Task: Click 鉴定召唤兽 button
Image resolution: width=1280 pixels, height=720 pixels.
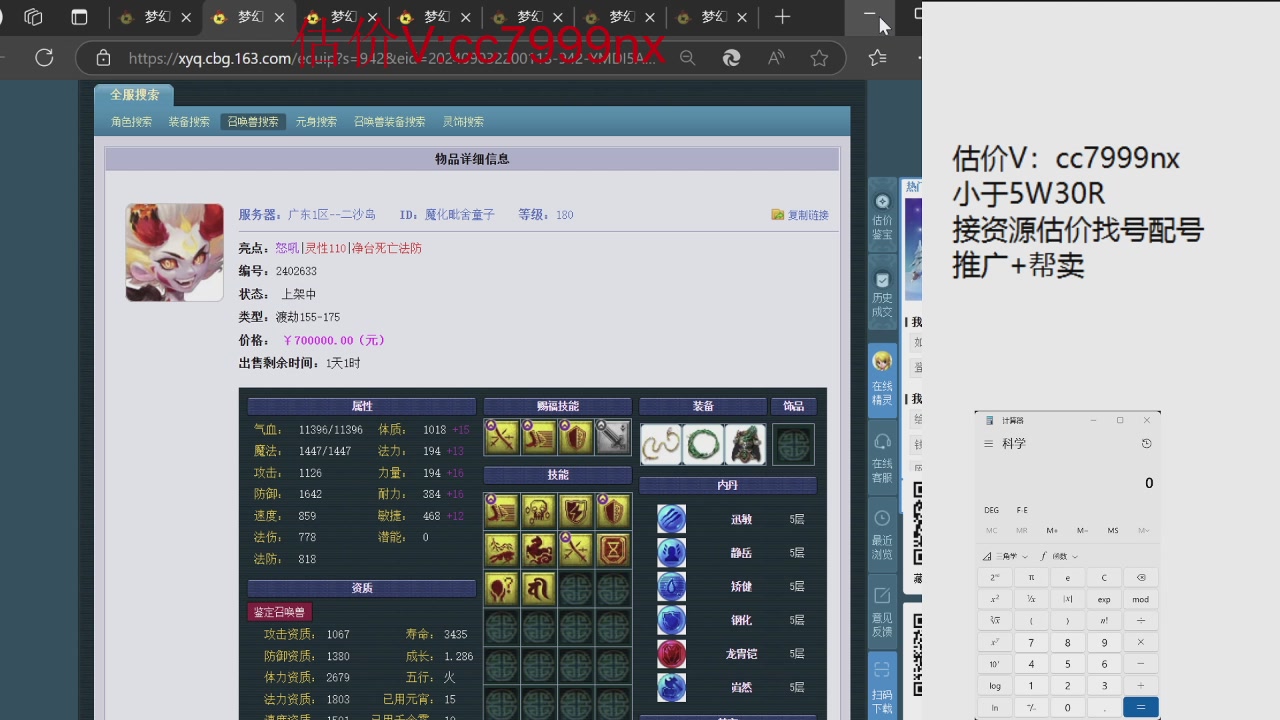Action: pyautogui.click(x=279, y=612)
